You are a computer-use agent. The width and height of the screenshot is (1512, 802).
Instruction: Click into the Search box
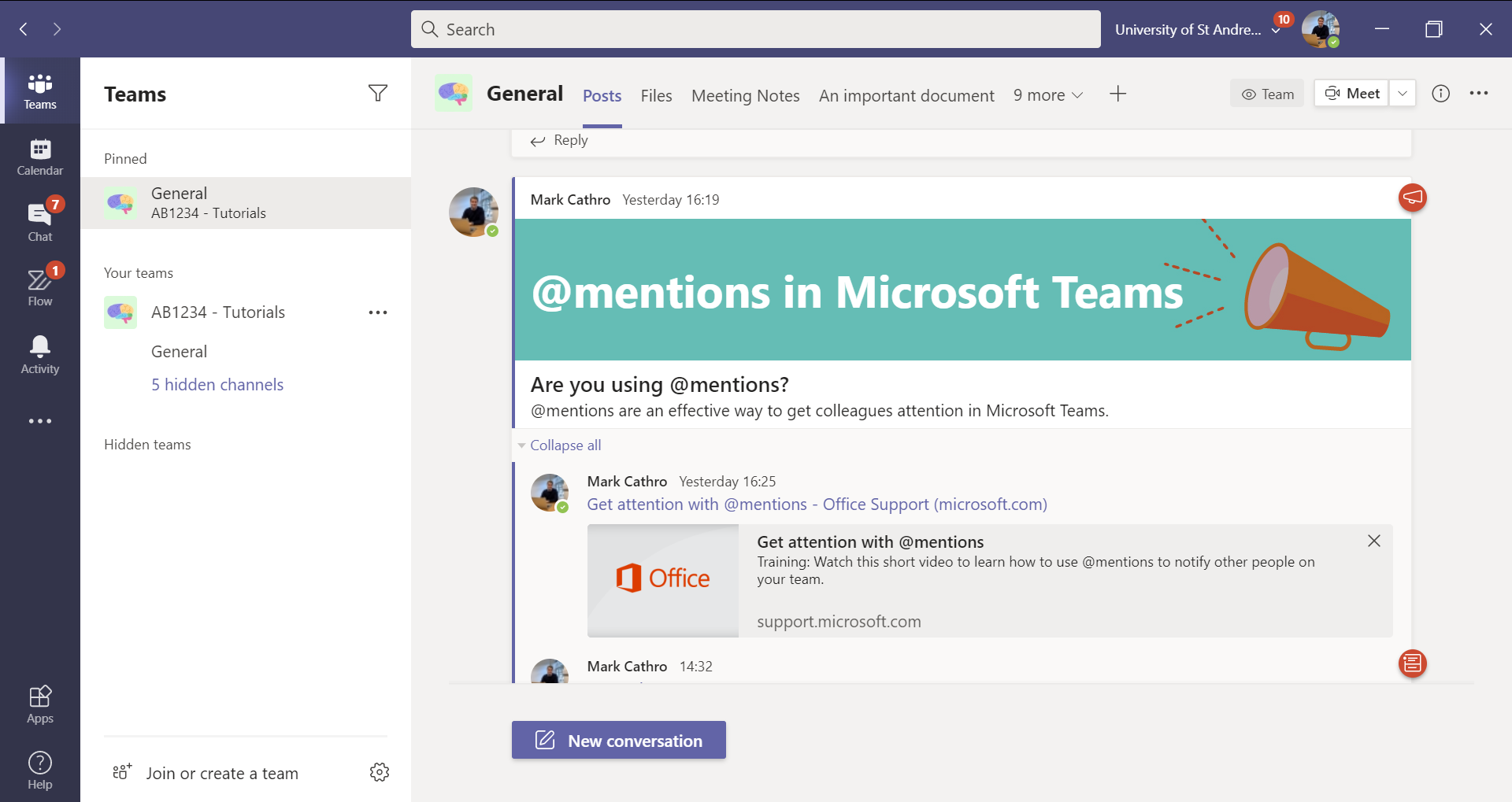point(756,29)
